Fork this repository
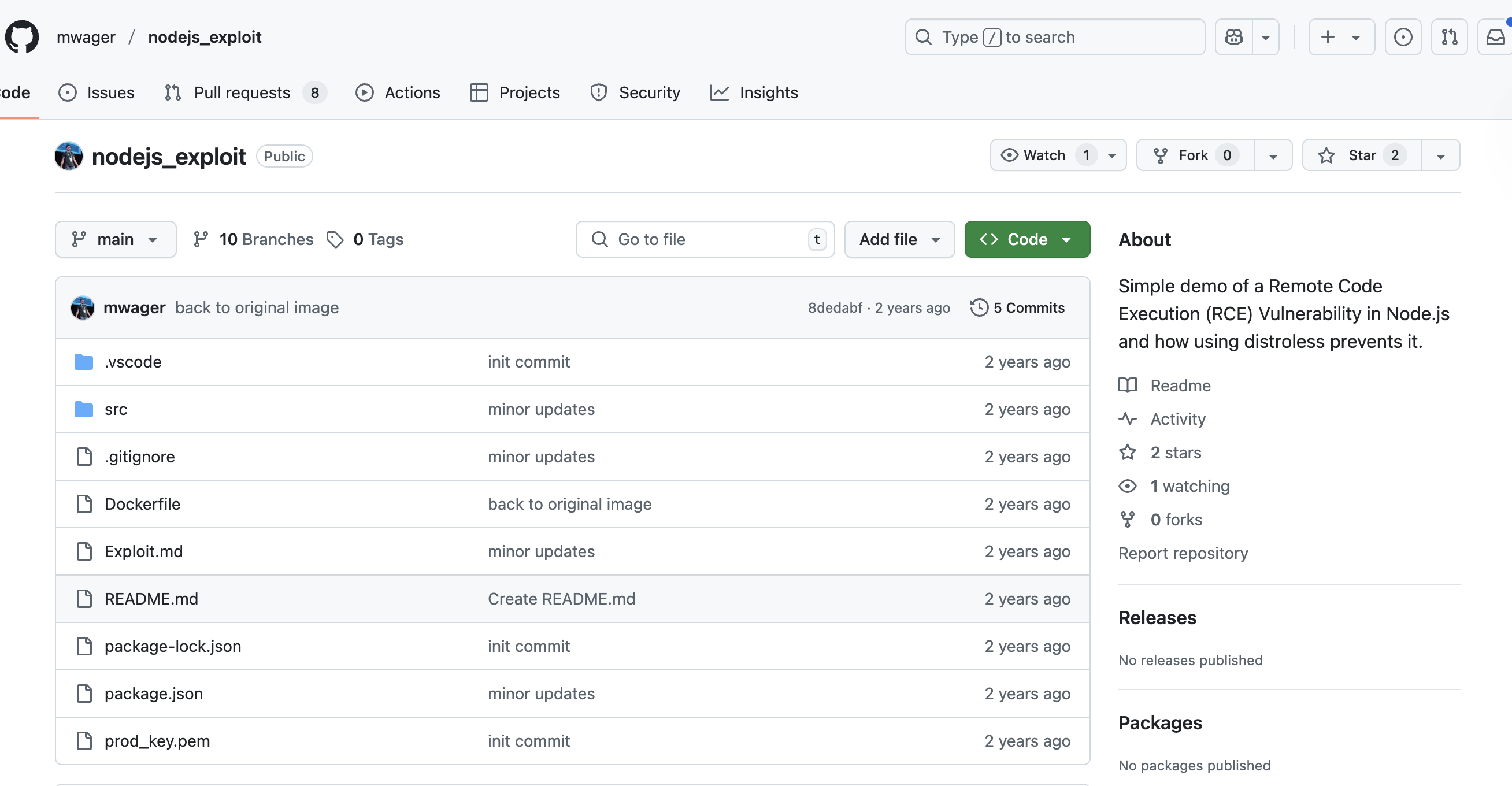Viewport: 1512px width, 786px height. click(x=1195, y=155)
